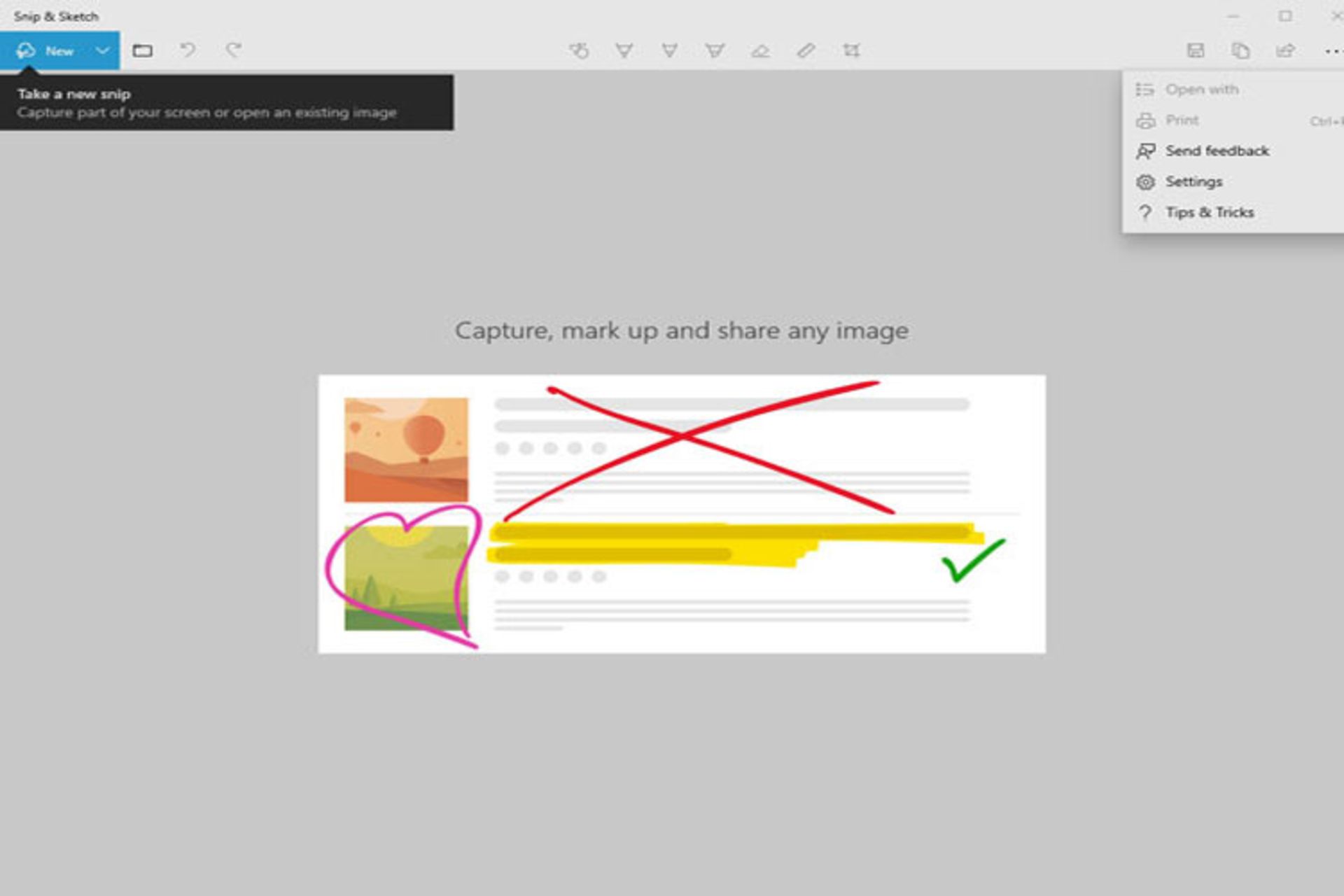Select the Image Crop tool
Viewport: 1344px width, 896px height.
tap(851, 50)
